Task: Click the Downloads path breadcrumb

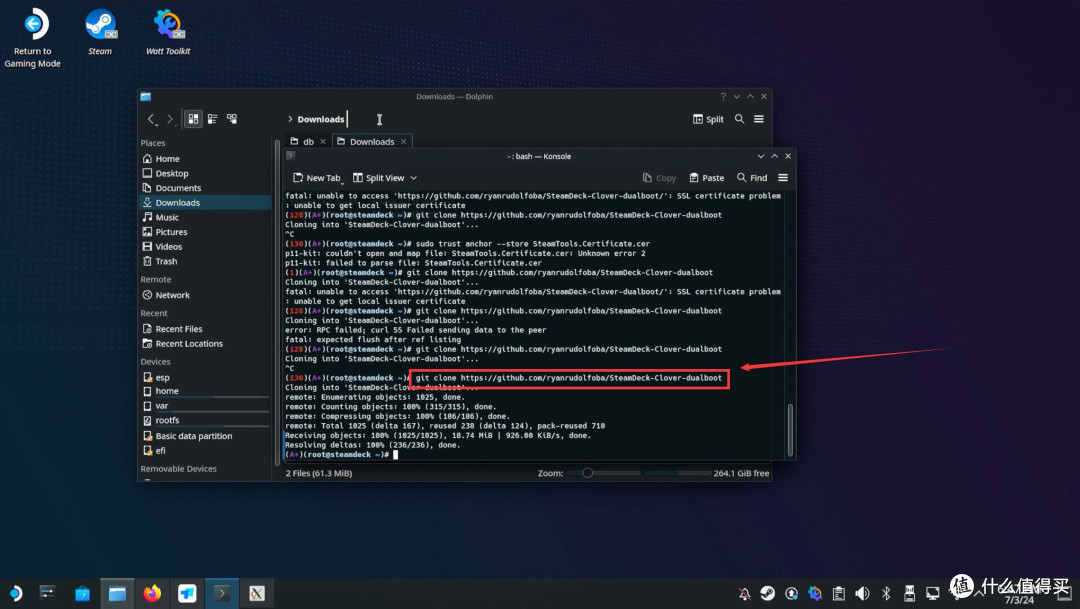Action: pos(320,119)
